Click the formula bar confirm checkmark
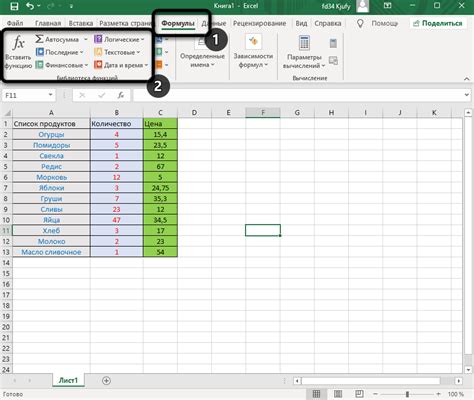The image size is (474, 400). (101, 96)
